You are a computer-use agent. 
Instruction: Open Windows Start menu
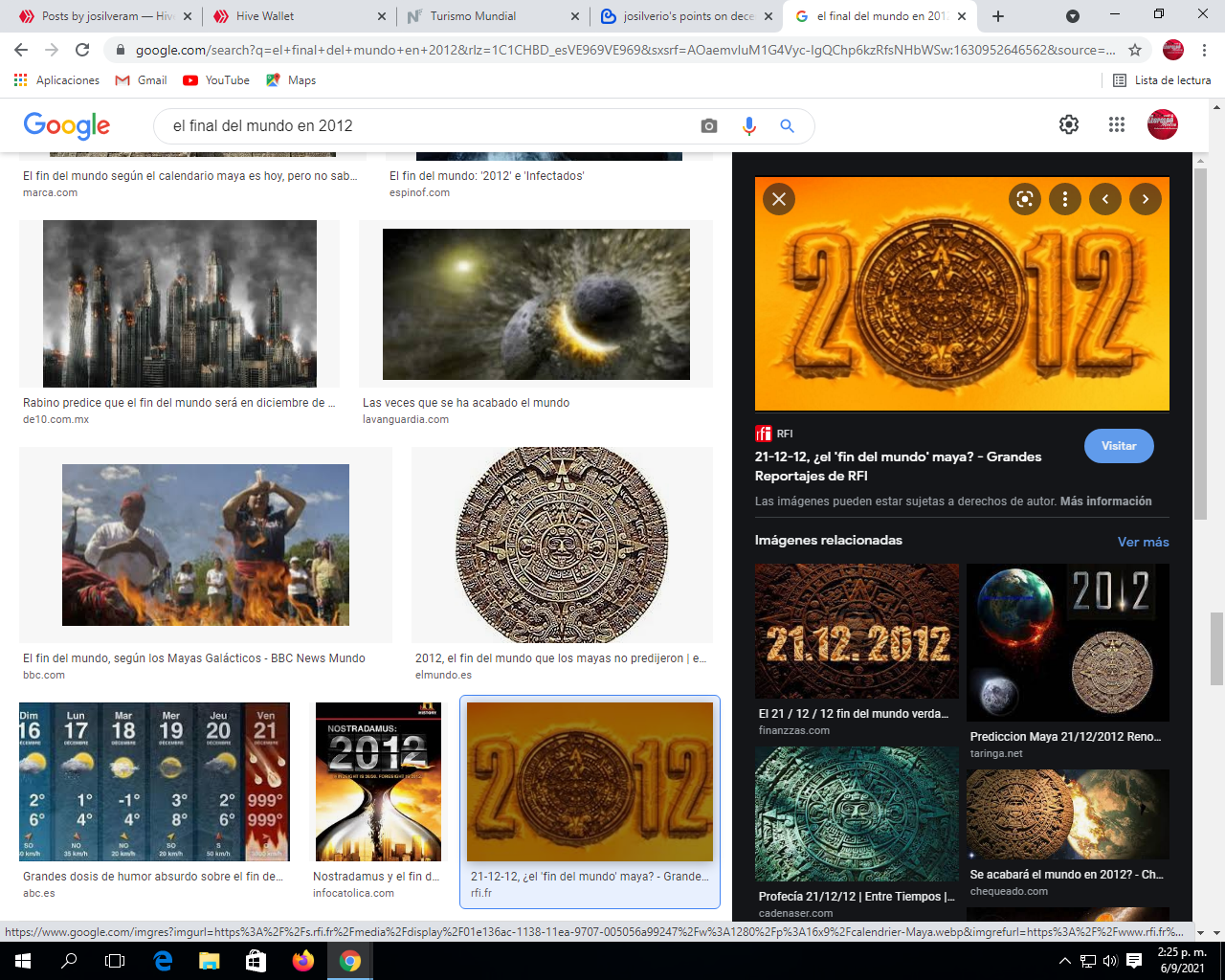tap(23, 961)
